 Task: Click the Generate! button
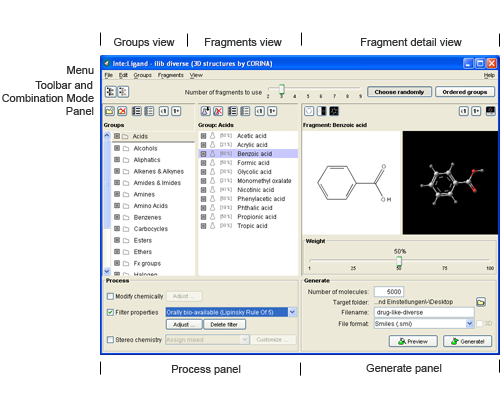(x=467, y=341)
